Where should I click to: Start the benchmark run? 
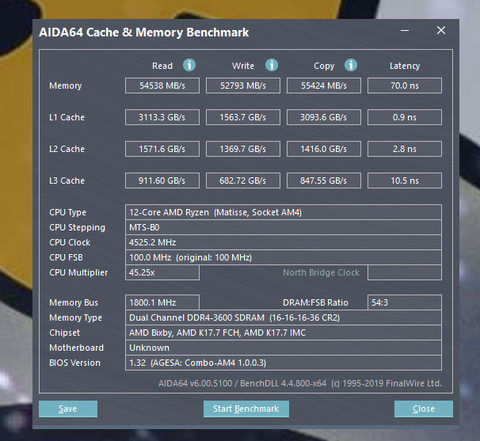(x=246, y=409)
